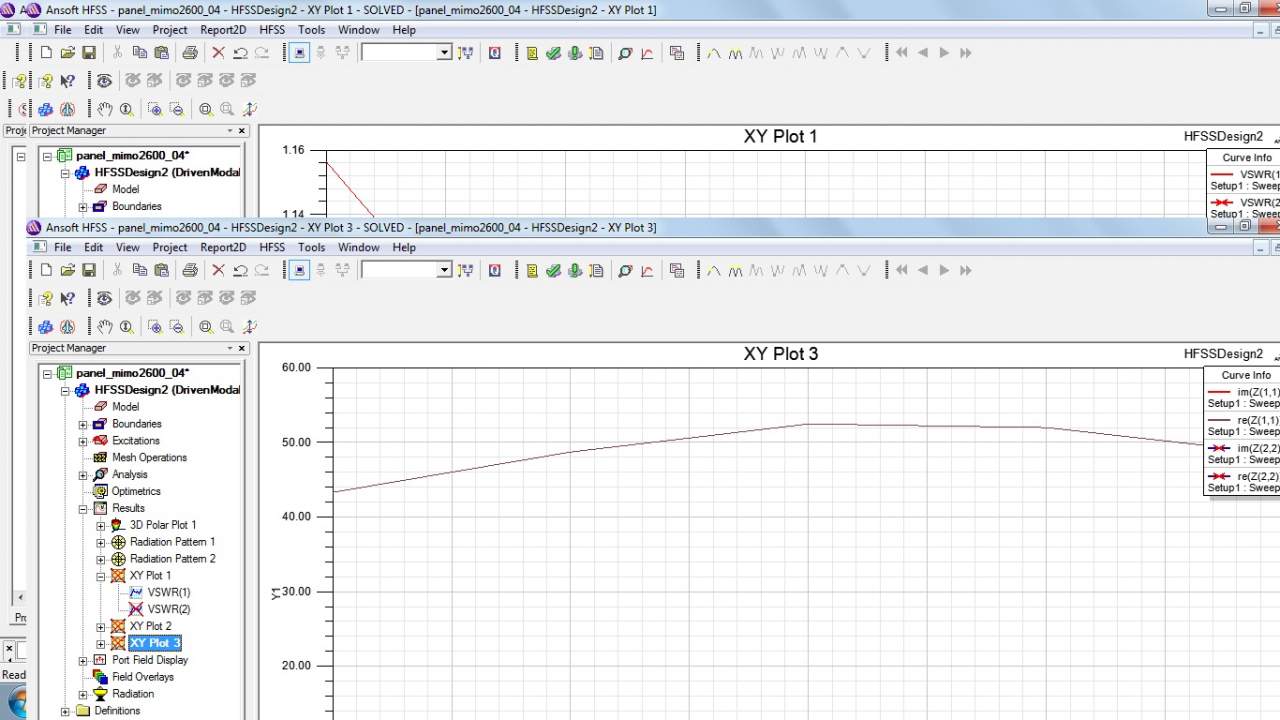Open Project menu in XY Plot 1 window
1280x720 pixels.
[x=170, y=30]
